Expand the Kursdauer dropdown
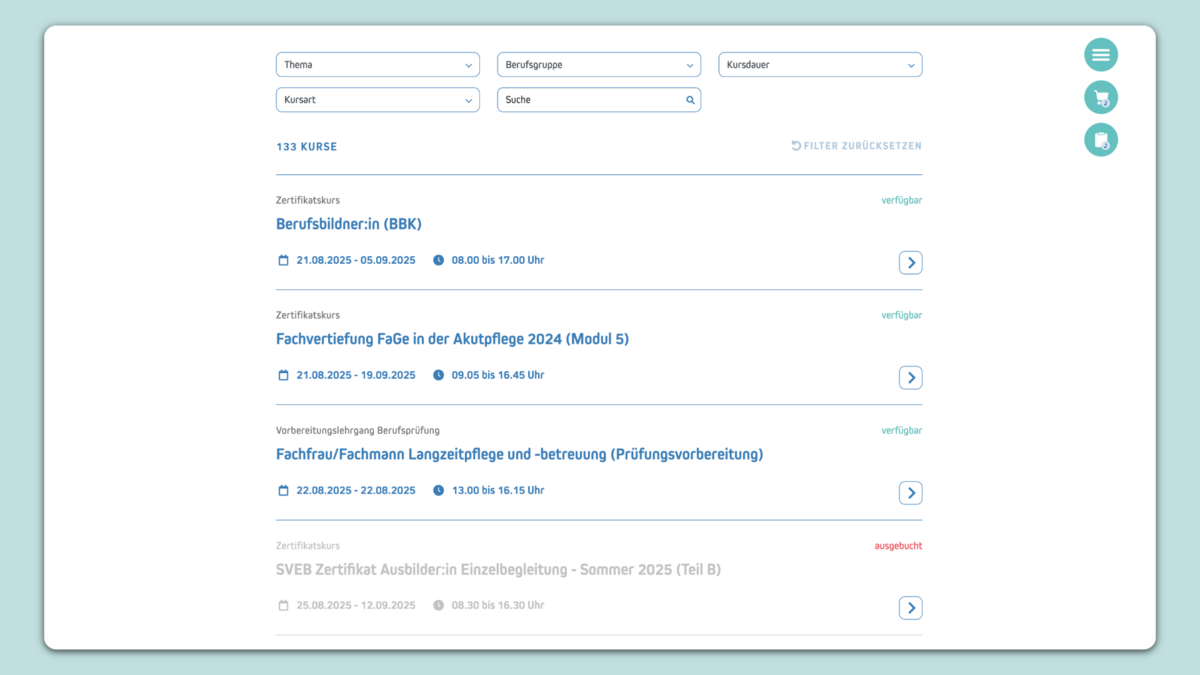Image resolution: width=1200 pixels, height=675 pixels. [x=820, y=65]
